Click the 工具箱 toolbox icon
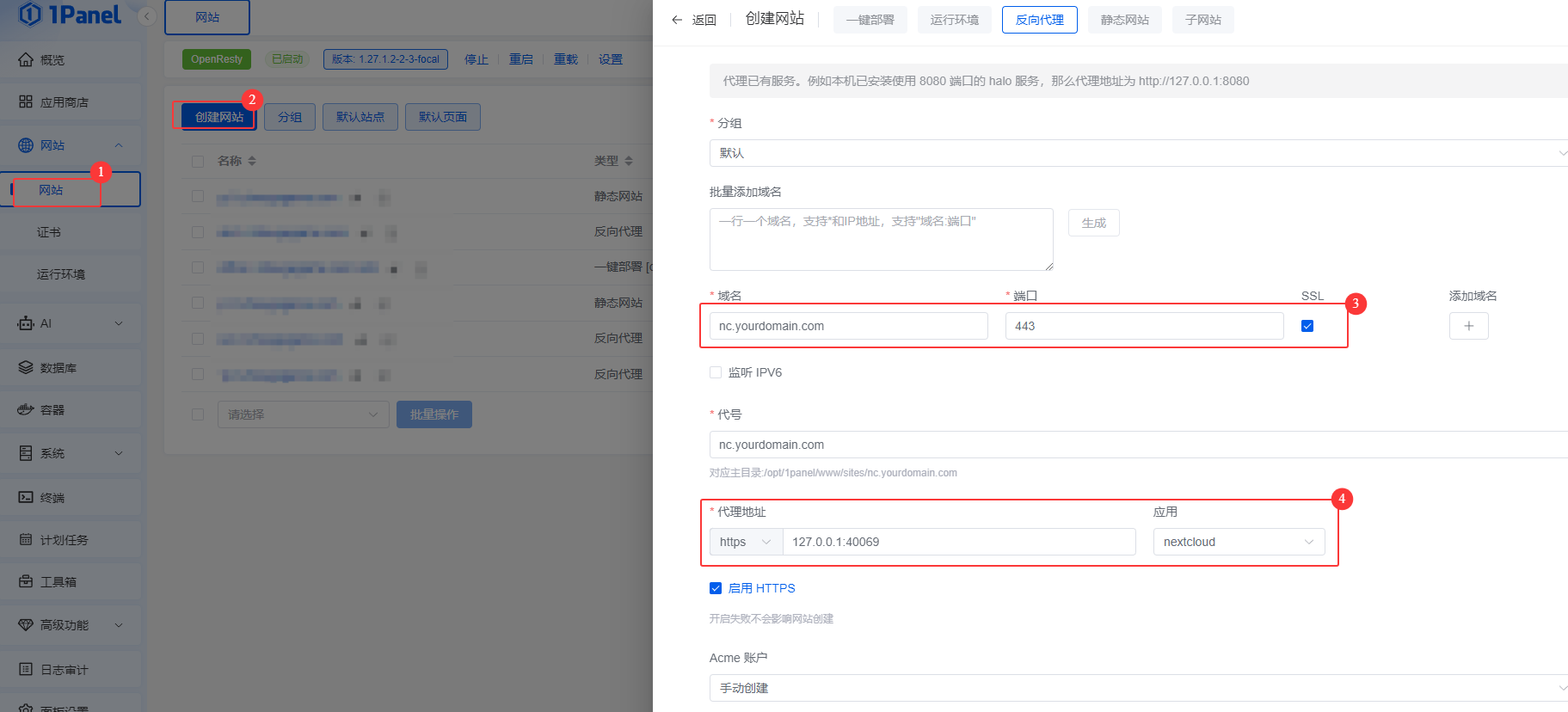Viewport: 1568px width, 712px height. point(26,581)
